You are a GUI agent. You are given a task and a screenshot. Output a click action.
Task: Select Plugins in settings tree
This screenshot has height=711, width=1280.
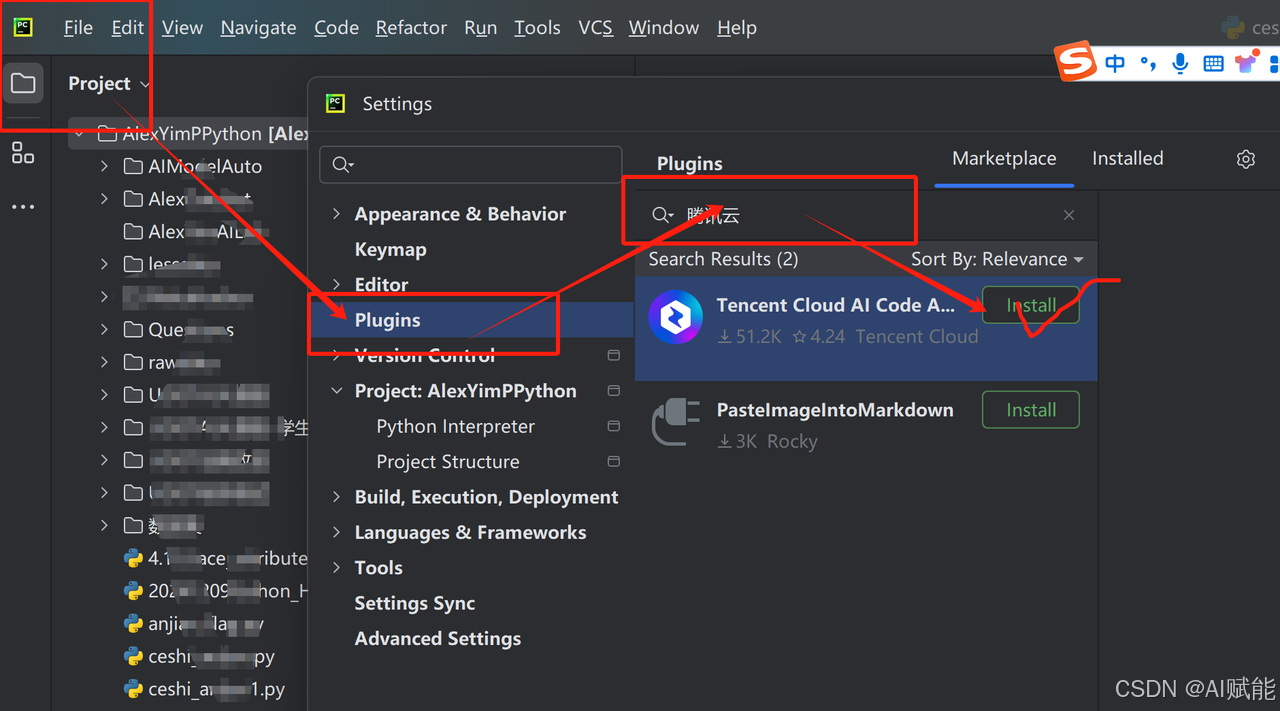tap(387, 320)
